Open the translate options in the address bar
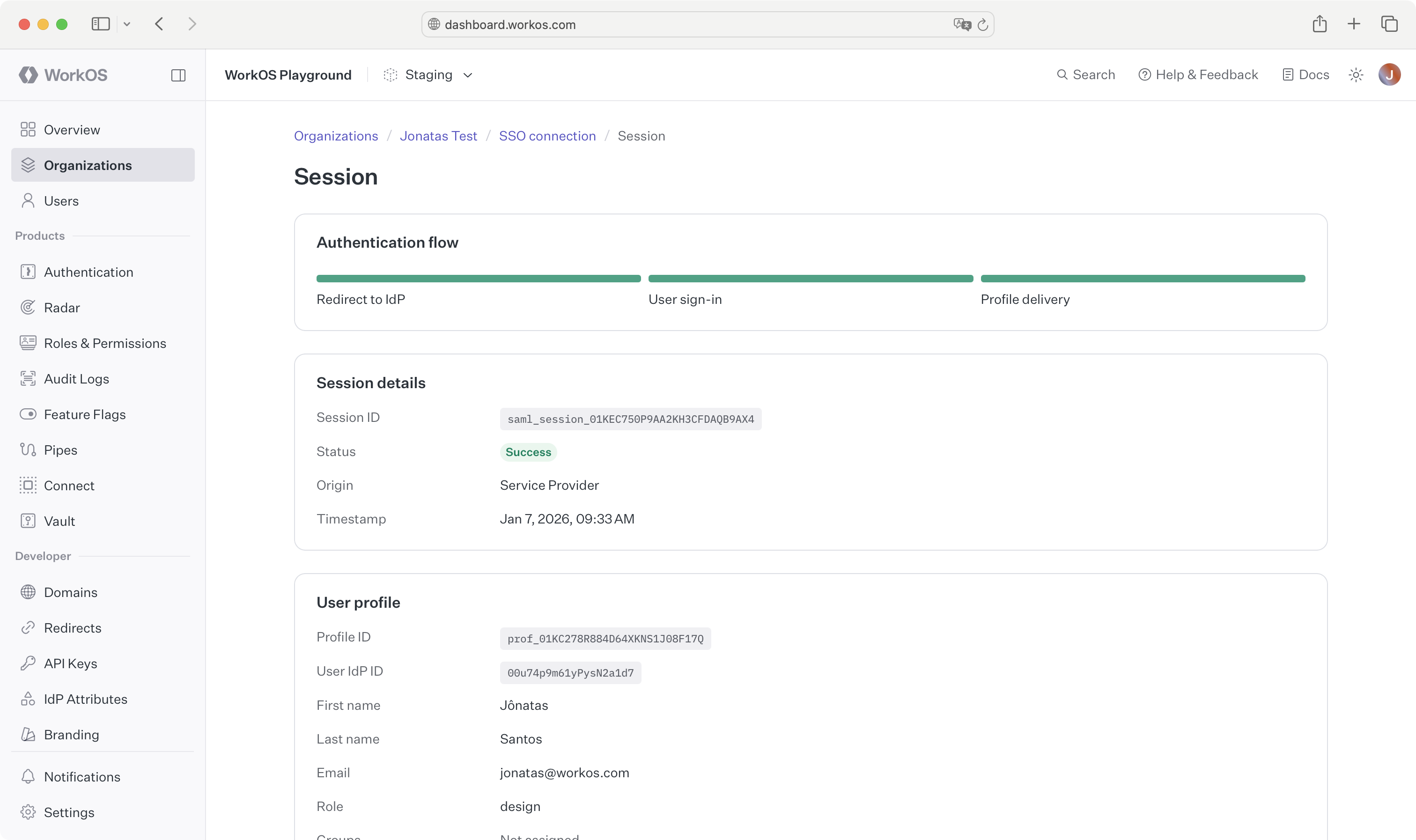 [x=960, y=24]
